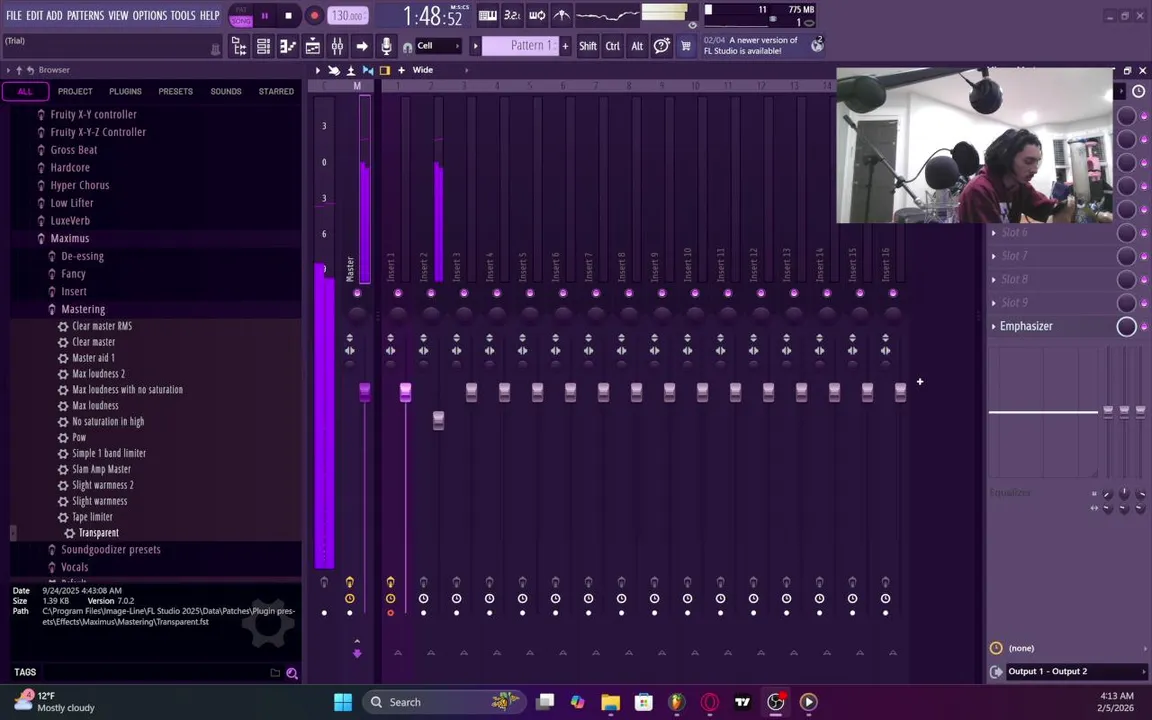The width and height of the screenshot is (1152, 720).
Task: Toggle the countdown before recording icon
Action: click(512, 15)
